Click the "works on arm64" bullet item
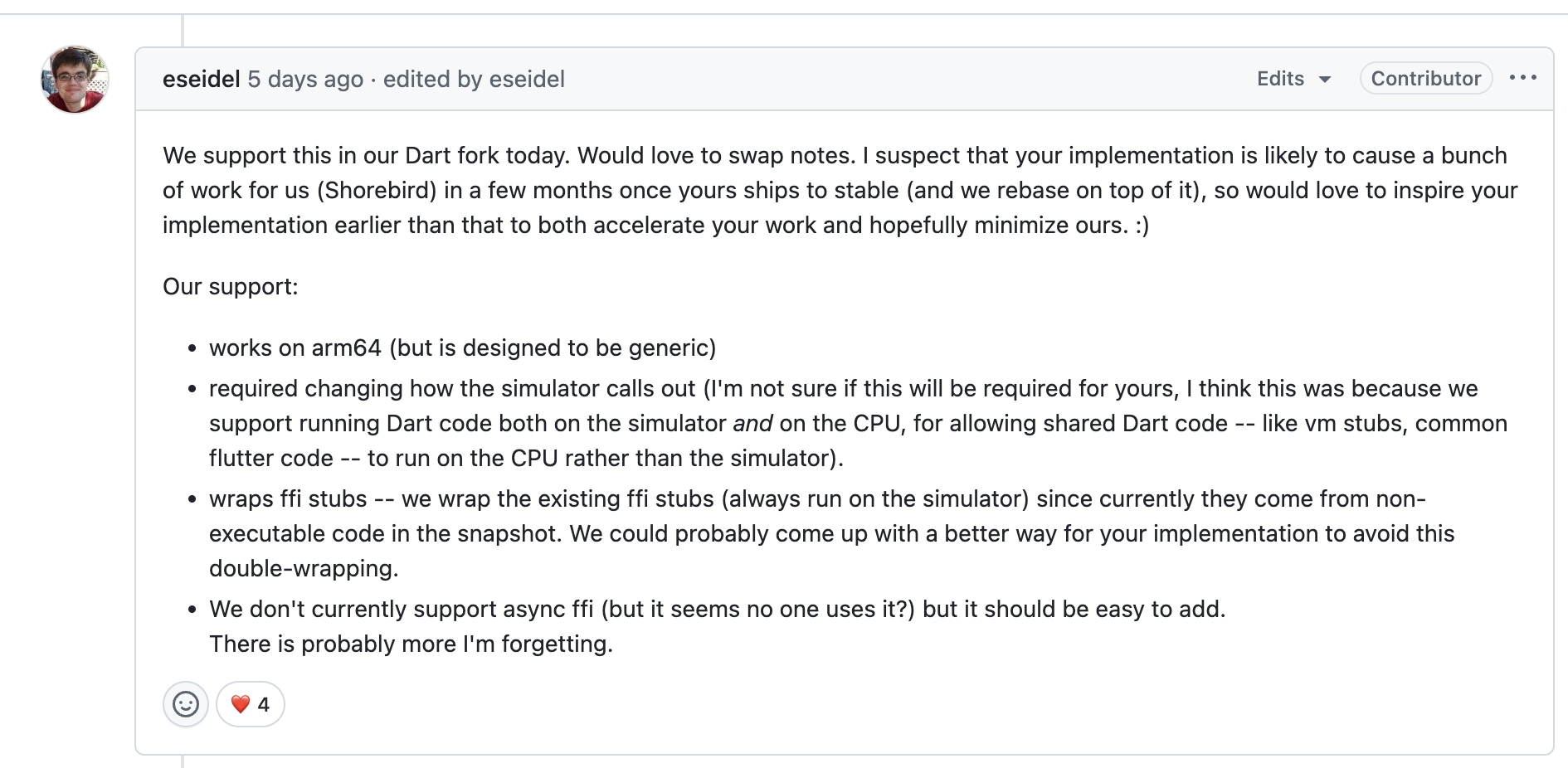 pos(463,348)
